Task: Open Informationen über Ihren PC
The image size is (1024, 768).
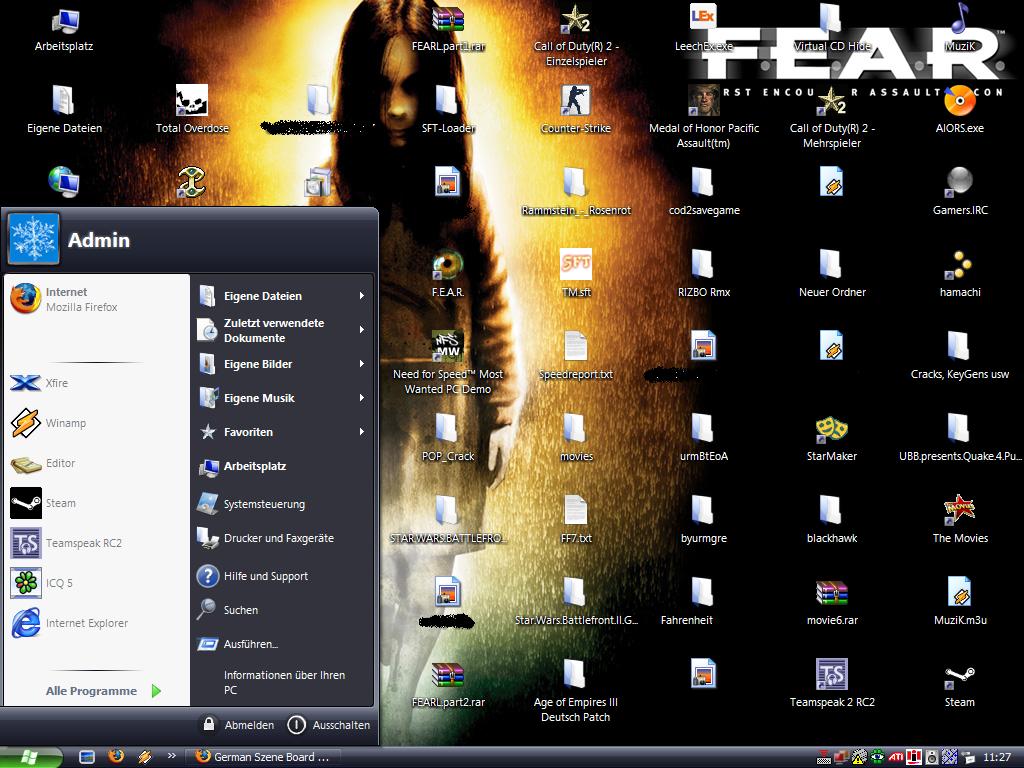Action: pyautogui.click(x=283, y=682)
